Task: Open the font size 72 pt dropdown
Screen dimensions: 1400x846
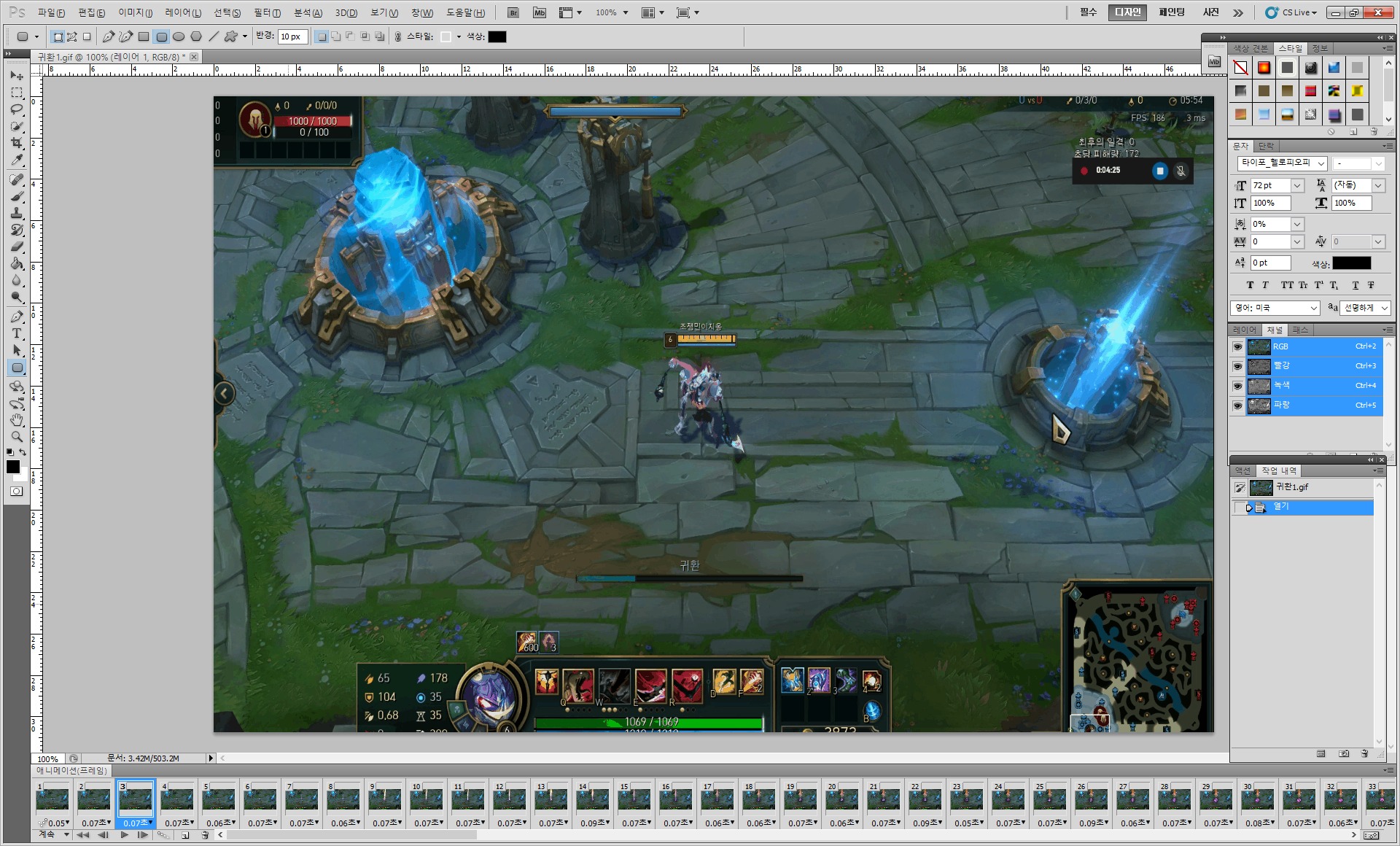Action: 1297,185
